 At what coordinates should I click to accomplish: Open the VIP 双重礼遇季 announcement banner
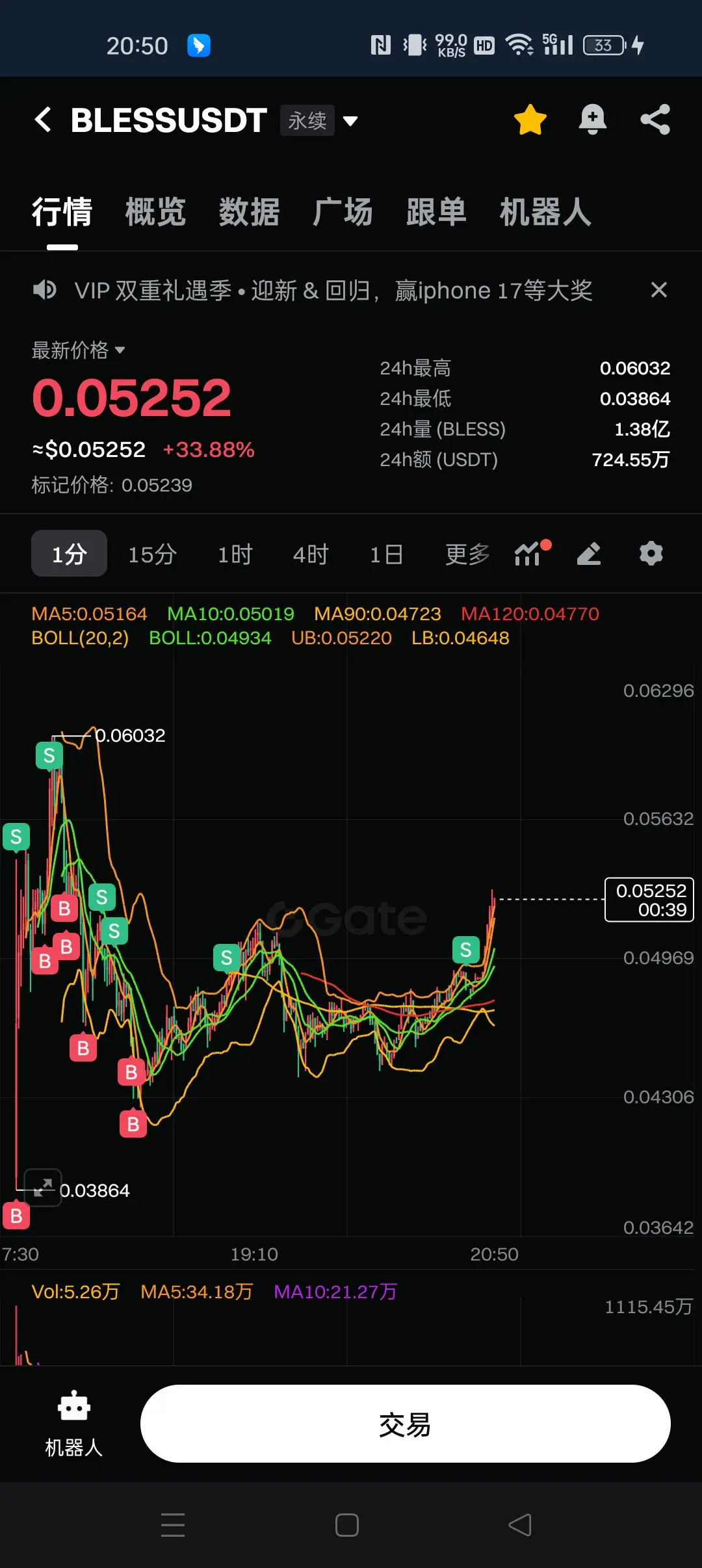click(333, 290)
